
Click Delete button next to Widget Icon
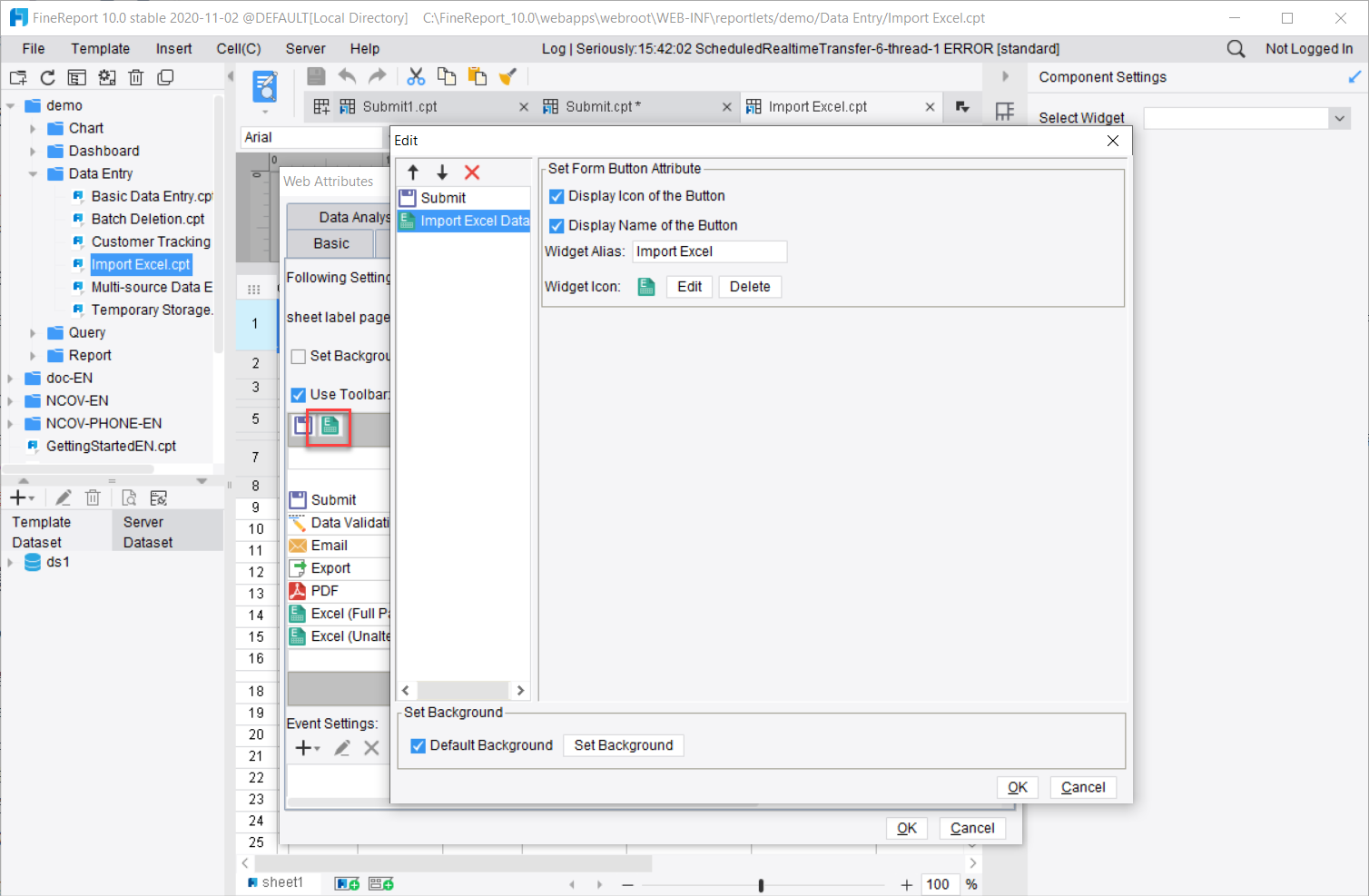750,287
